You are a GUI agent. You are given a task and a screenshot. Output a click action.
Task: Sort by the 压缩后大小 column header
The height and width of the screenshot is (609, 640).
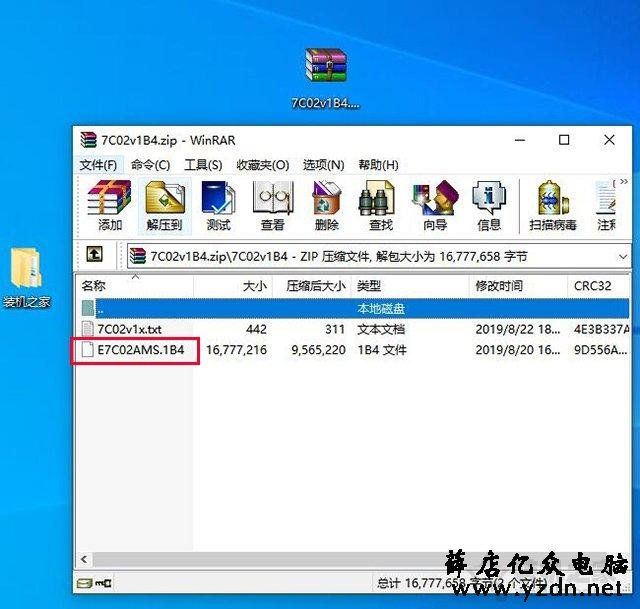pyautogui.click(x=312, y=286)
